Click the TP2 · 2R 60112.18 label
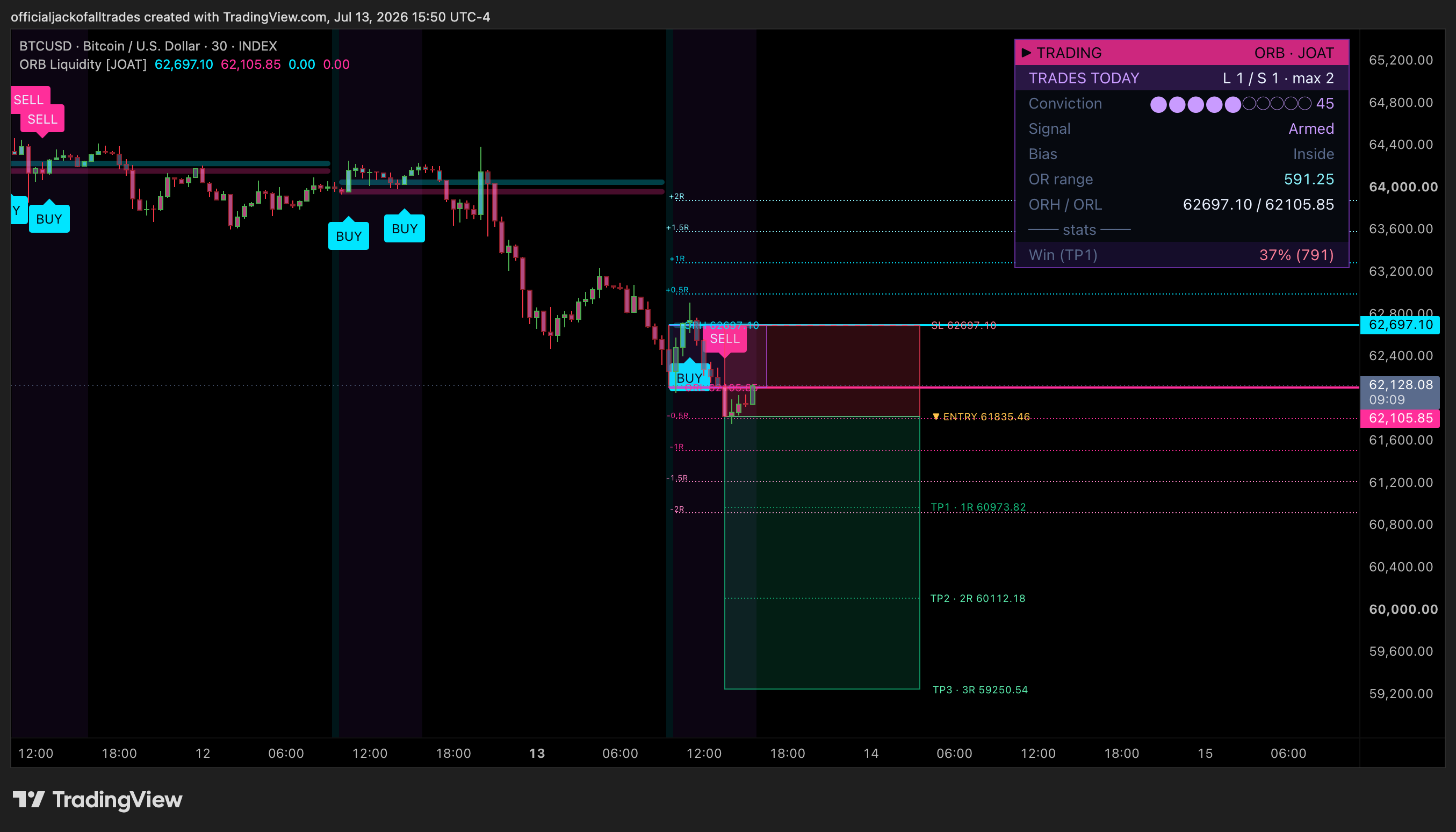Screen dimensions: 1456x832 pyautogui.click(x=977, y=598)
